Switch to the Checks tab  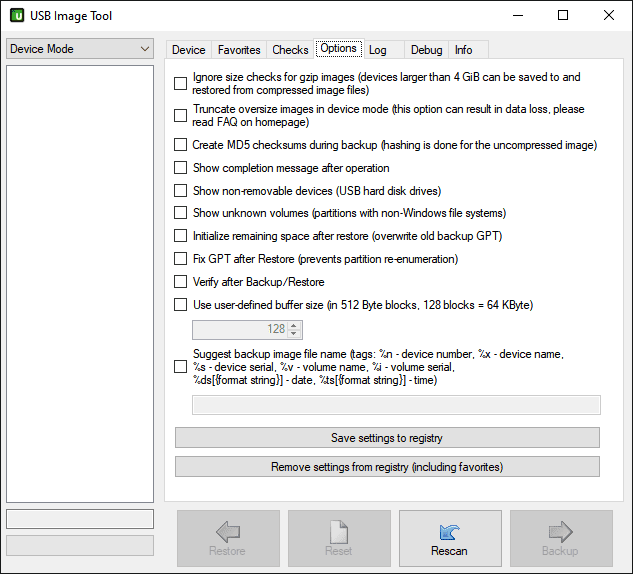(290, 50)
